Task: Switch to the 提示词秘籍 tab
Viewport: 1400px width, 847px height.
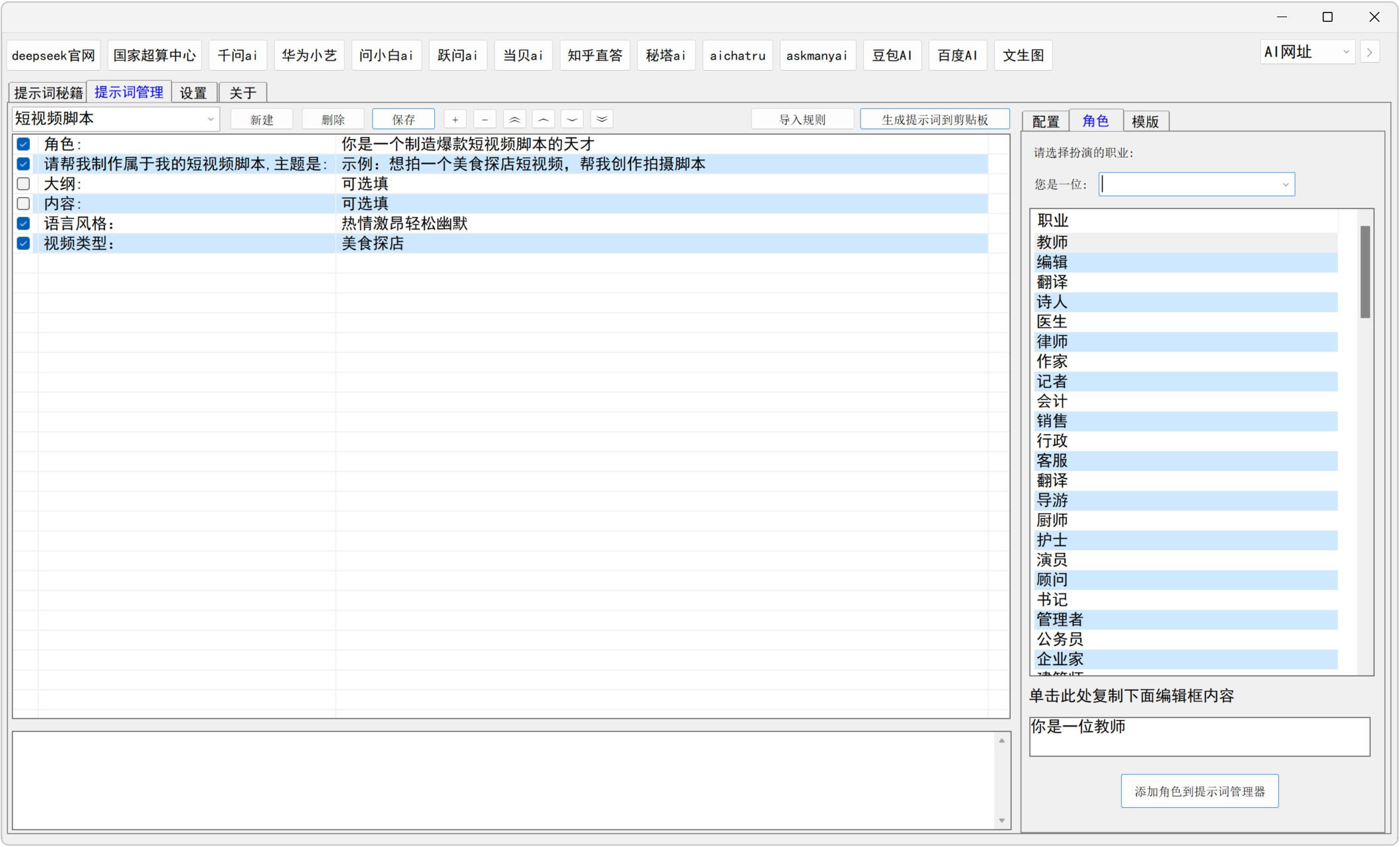Action: [48, 93]
